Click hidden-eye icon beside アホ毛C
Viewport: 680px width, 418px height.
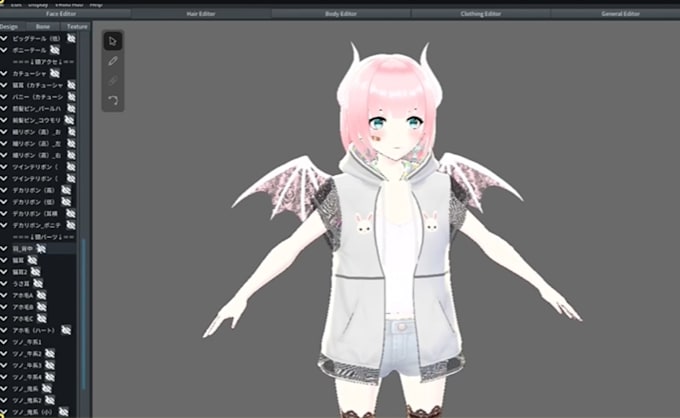(x=41, y=319)
